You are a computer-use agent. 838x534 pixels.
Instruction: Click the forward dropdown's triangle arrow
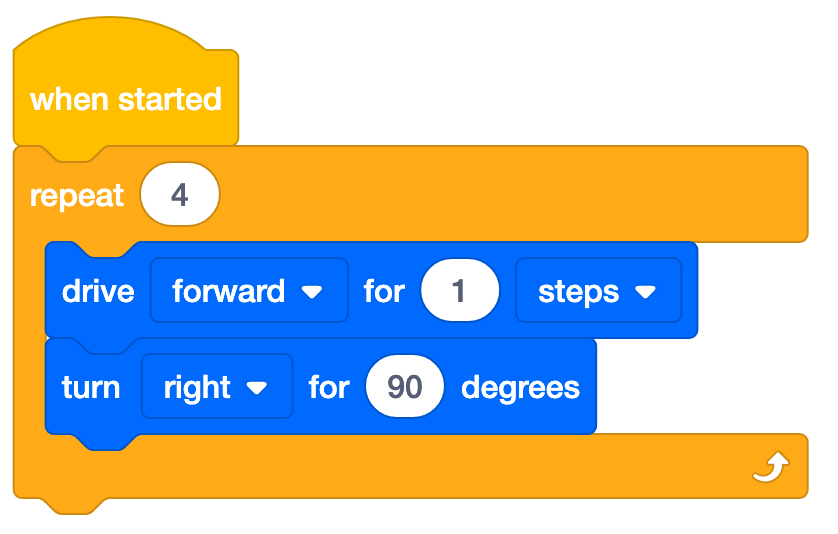point(312,292)
